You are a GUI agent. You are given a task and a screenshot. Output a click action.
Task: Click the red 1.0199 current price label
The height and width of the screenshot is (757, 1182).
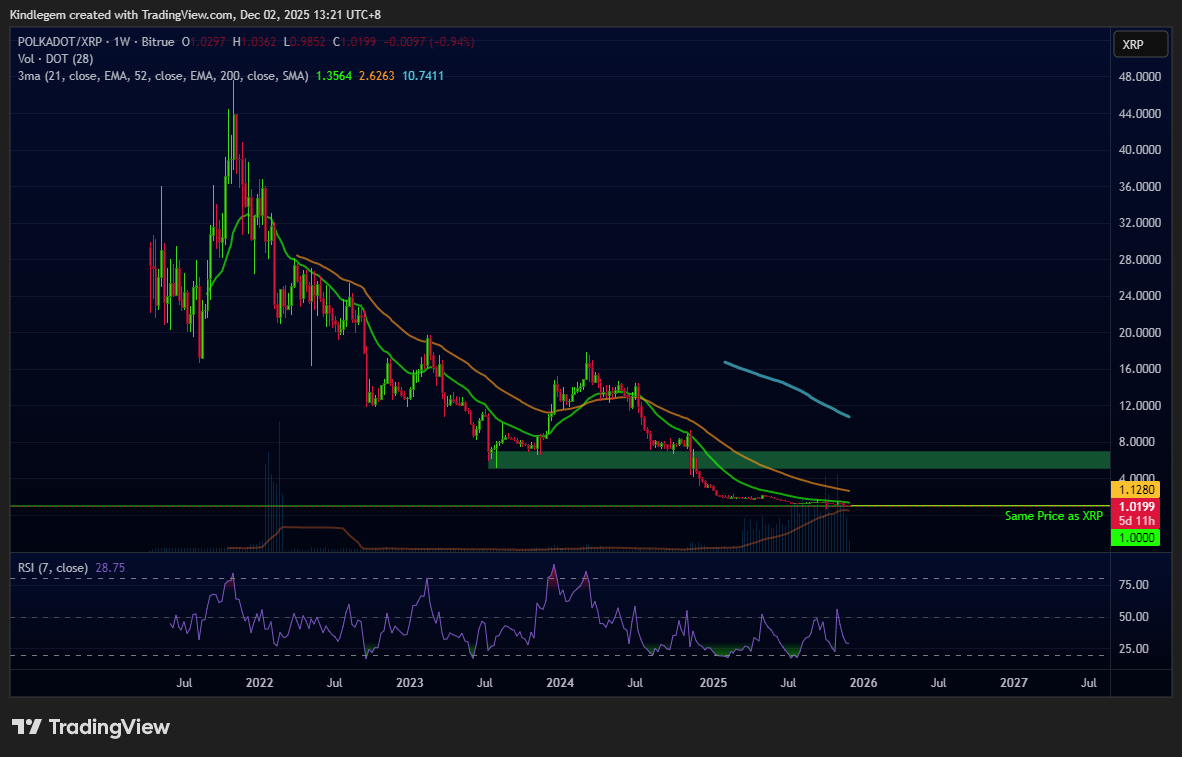click(1135, 507)
